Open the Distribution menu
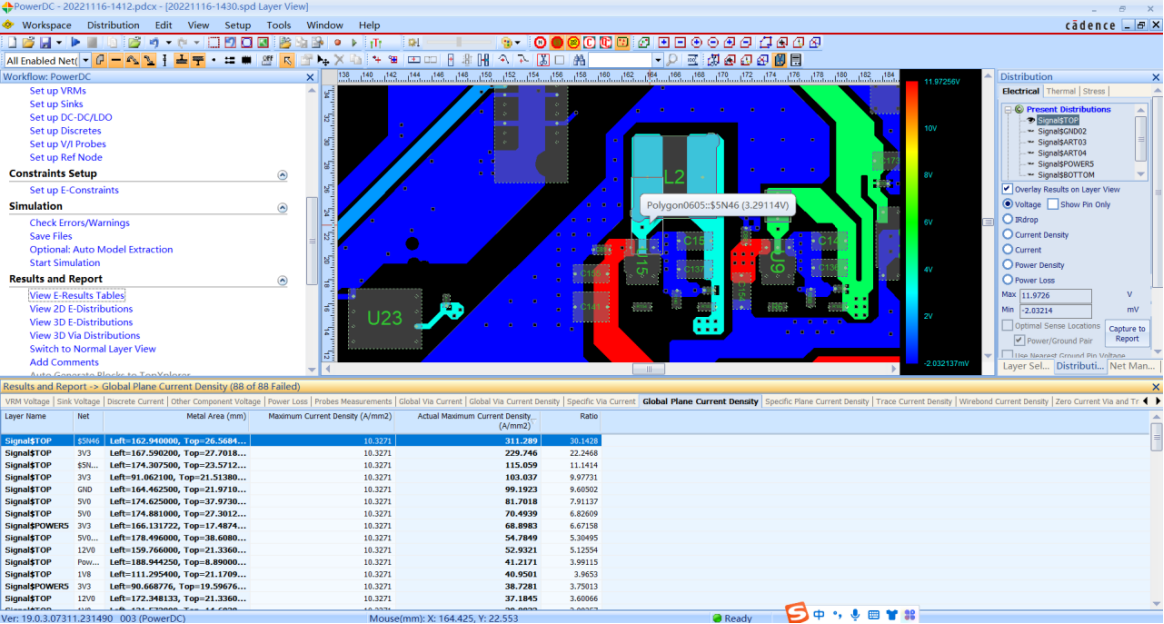 pos(113,24)
